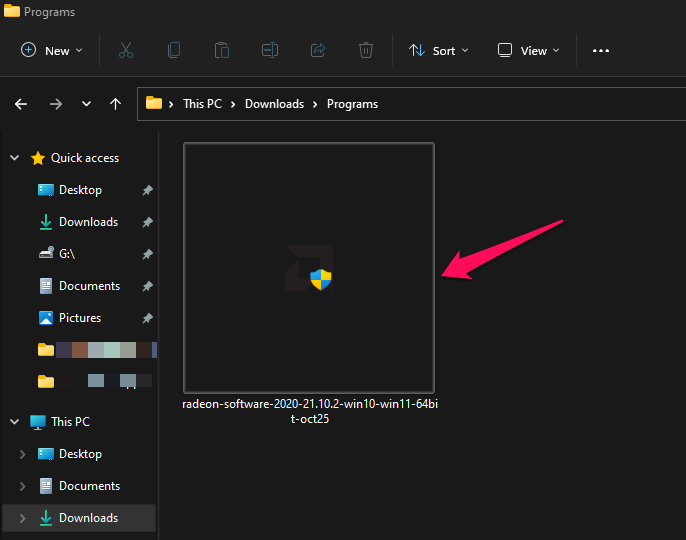Click the folder icon in address bar
Image resolution: width=686 pixels, height=540 pixels.
(154, 103)
